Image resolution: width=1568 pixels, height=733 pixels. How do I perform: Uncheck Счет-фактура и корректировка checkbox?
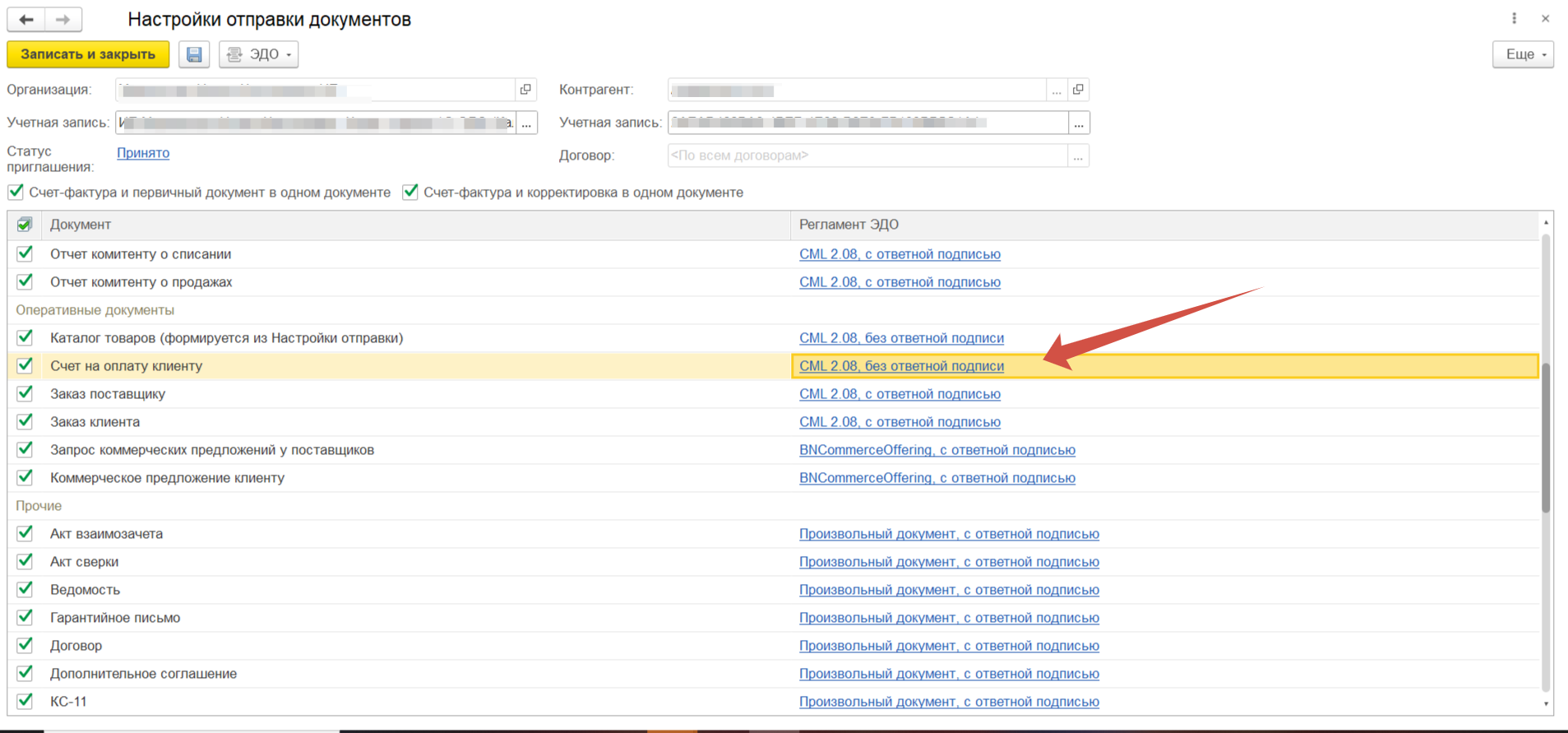pyautogui.click(x=410, y=192)
